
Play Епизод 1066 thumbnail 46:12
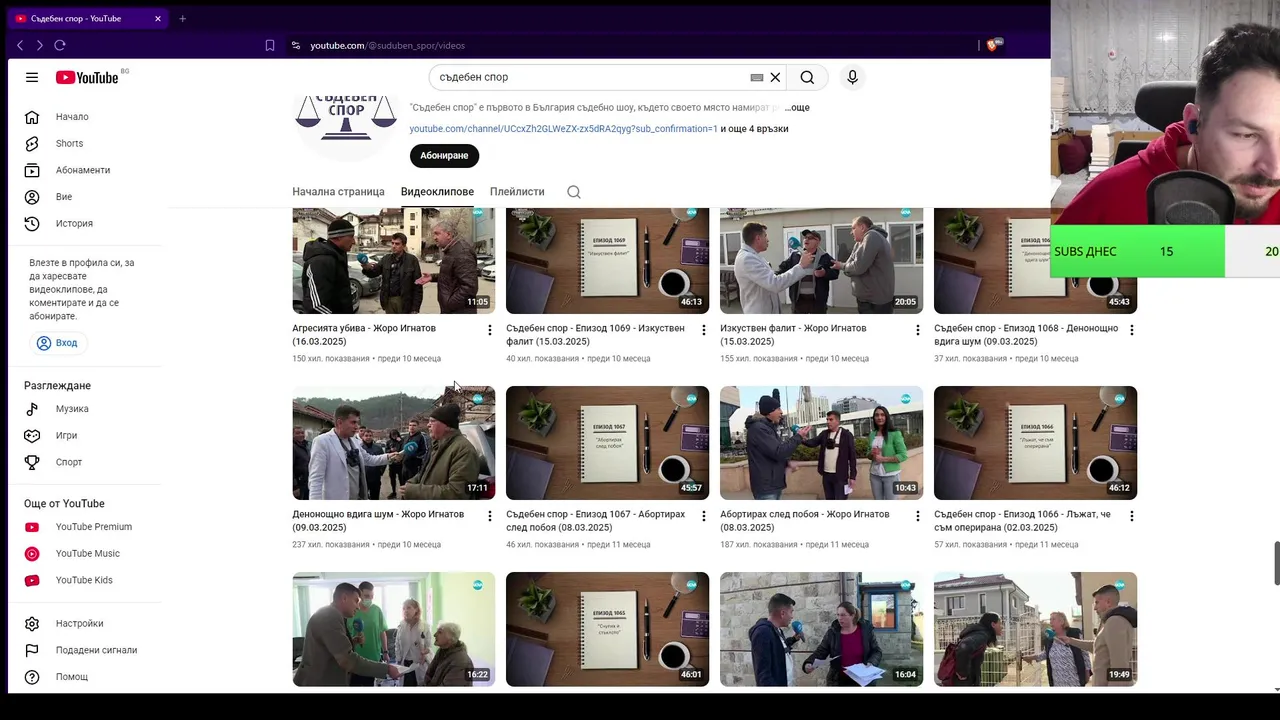1035,443
